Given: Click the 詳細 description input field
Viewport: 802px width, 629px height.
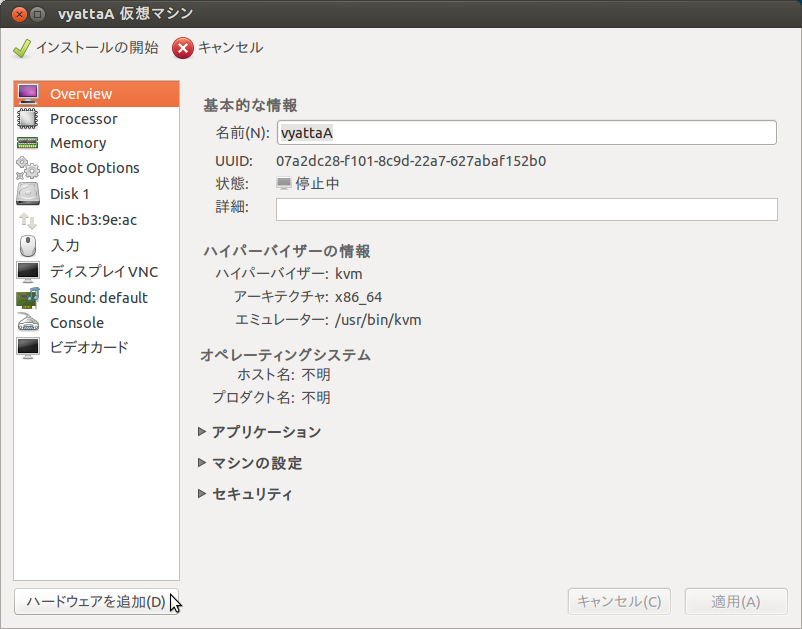Looking at the screenshot, I should (x=526, y=209).
